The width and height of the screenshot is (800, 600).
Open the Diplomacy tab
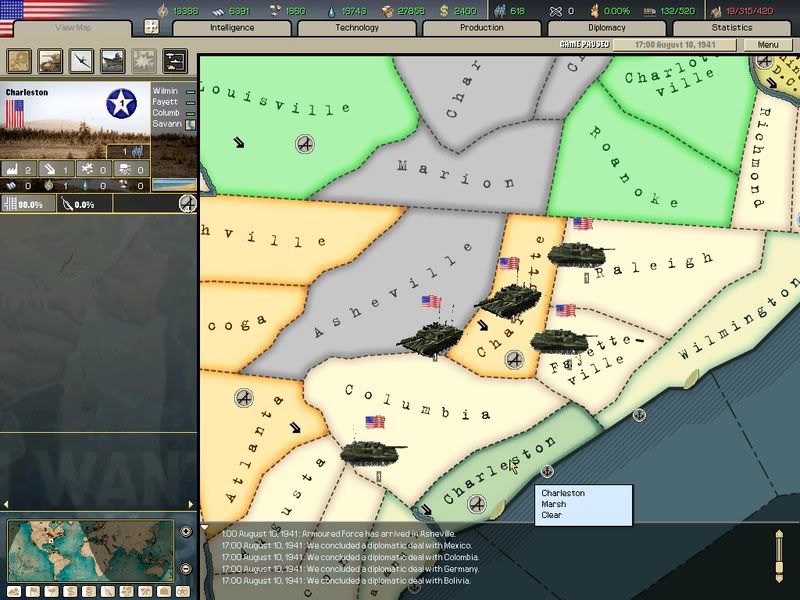[x=607, y=28]
